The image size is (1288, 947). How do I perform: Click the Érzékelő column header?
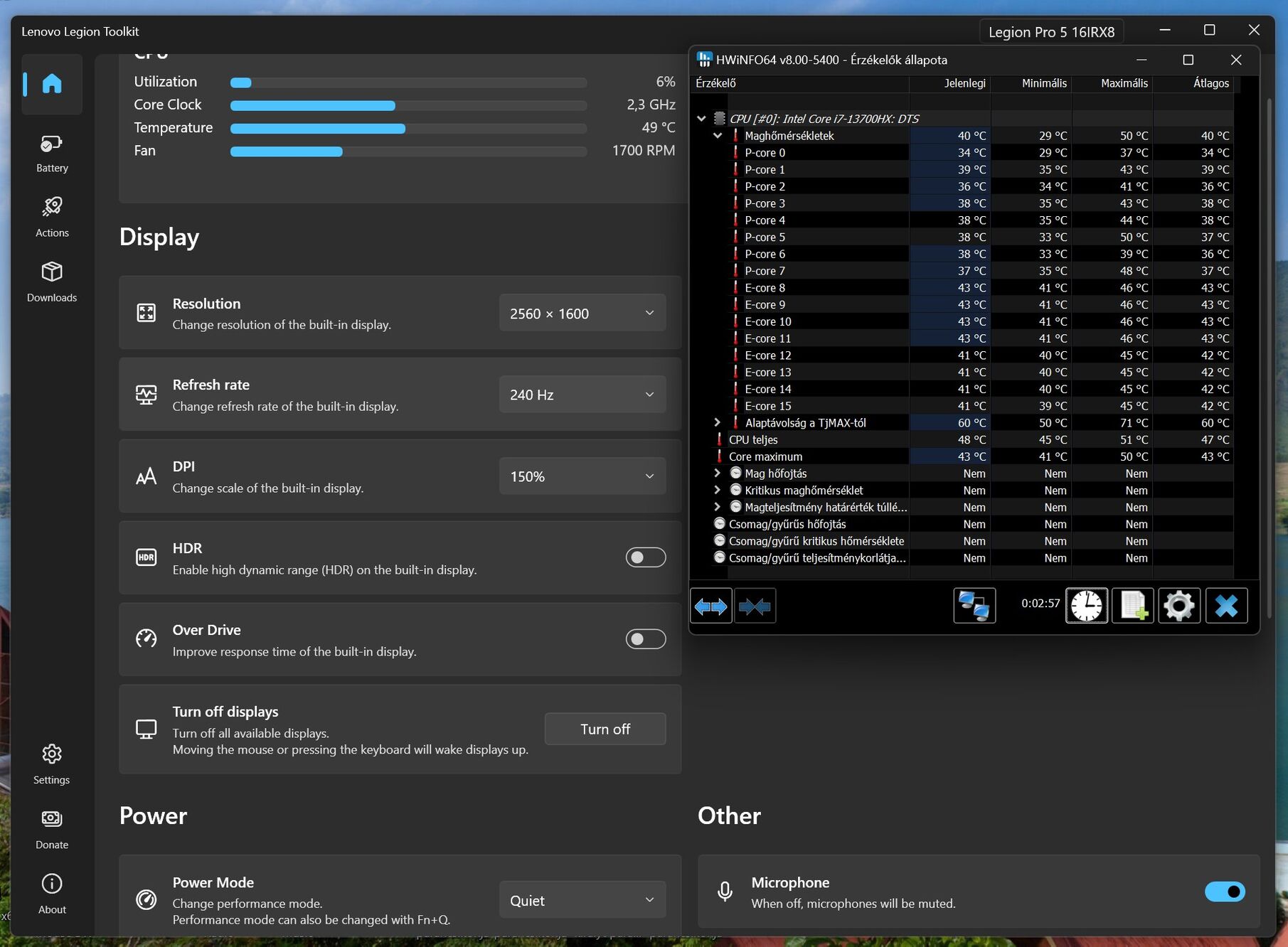click(799, 83)
